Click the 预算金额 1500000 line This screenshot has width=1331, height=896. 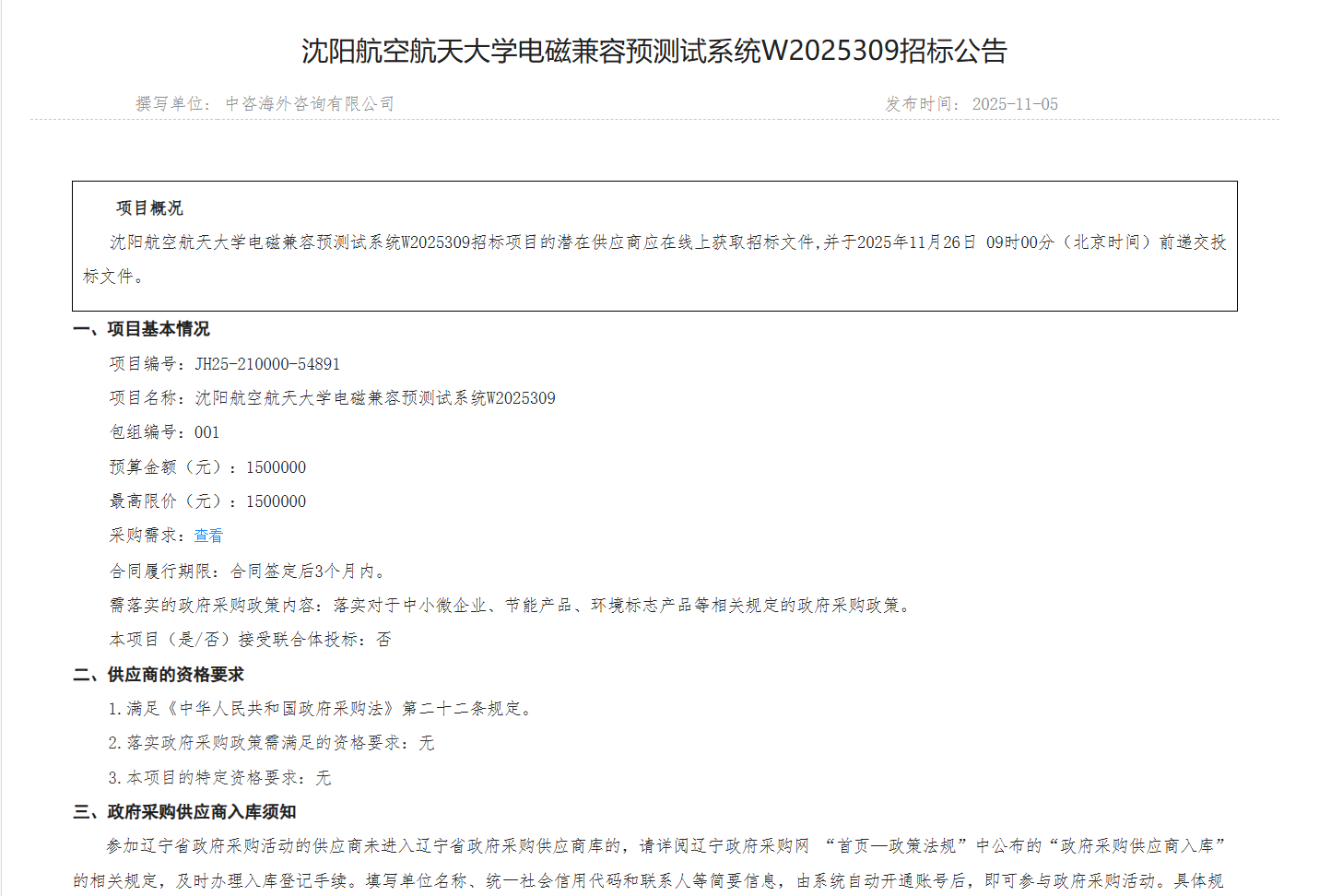207,467
